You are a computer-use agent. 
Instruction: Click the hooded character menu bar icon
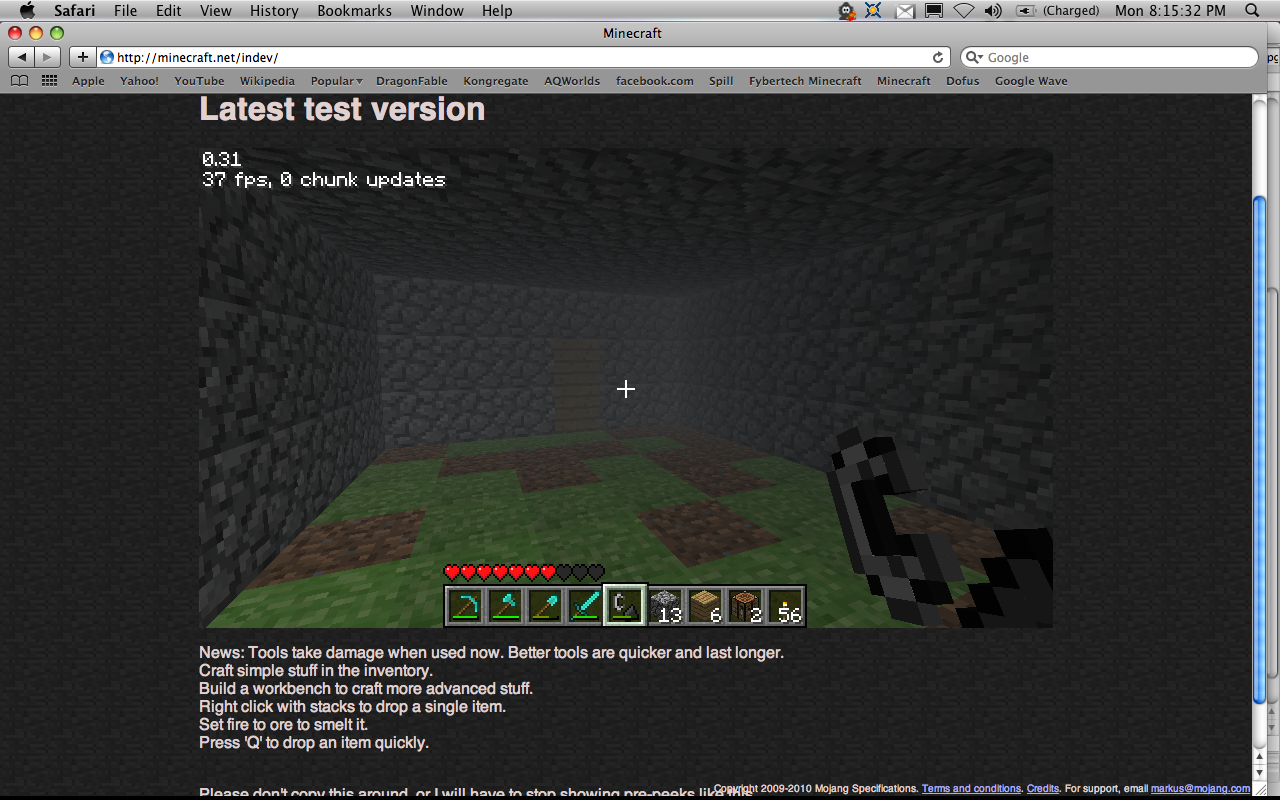click(x=847, y=11)
